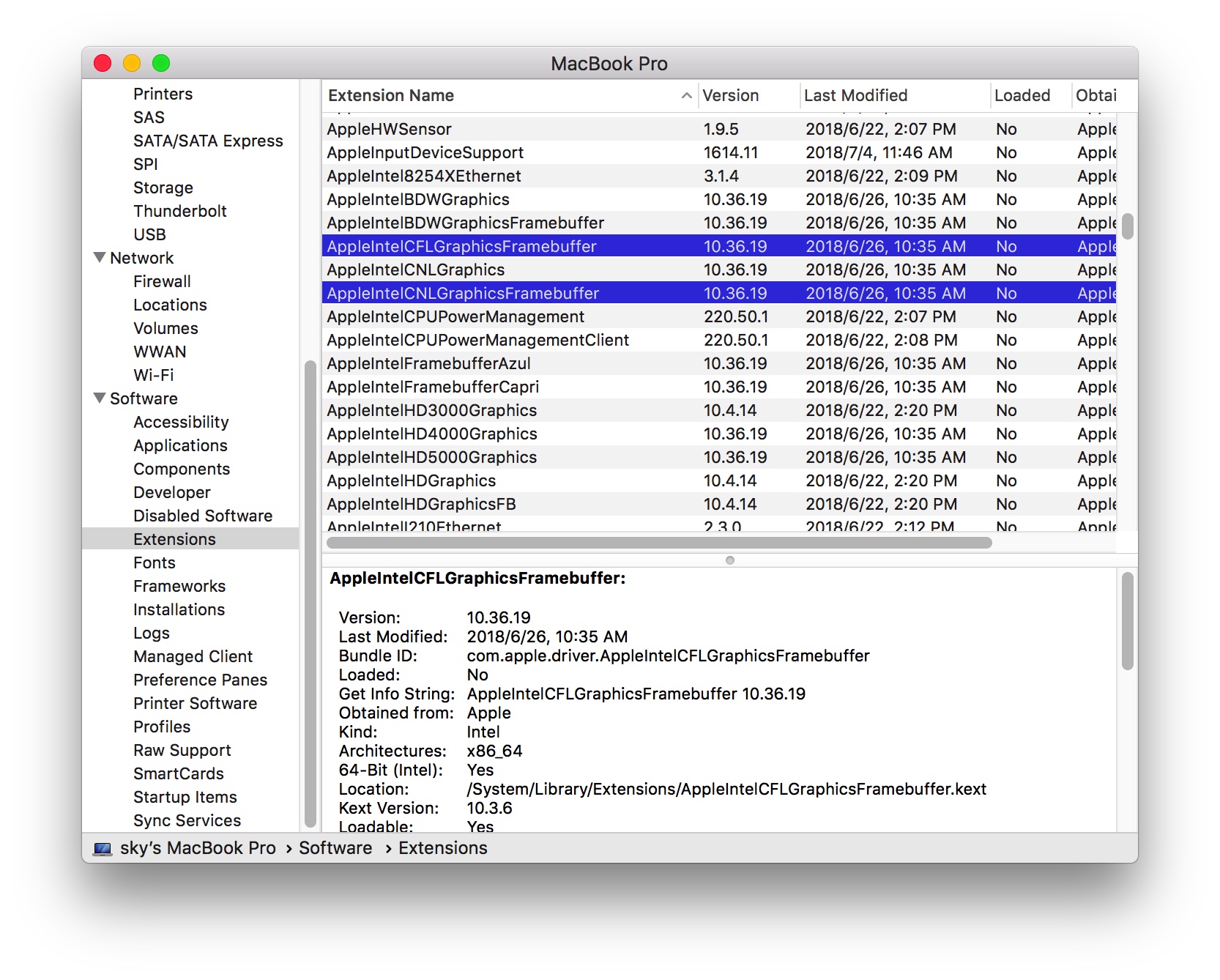
Task: Select AppleIntelCFLGraphicsFramebuffer row
Action: point(719,246)
